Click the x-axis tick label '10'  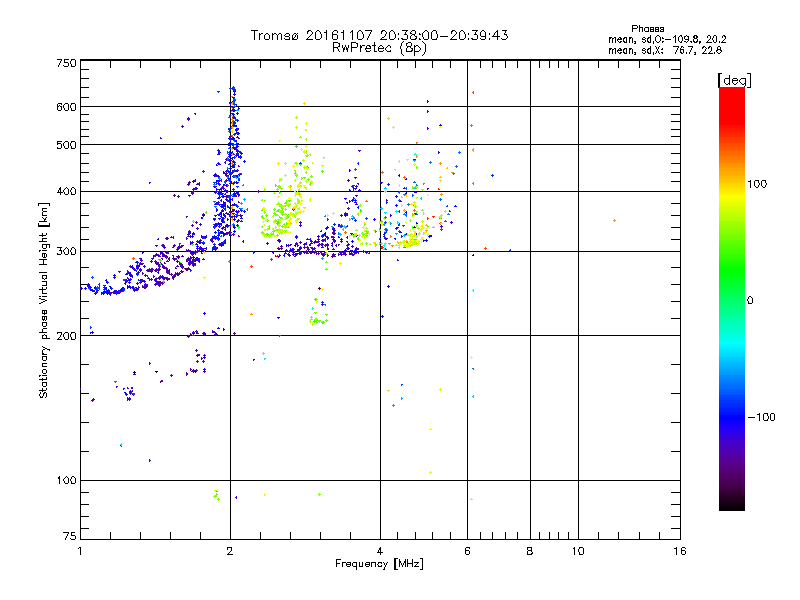pyautogui.click(x=578, y=551)
